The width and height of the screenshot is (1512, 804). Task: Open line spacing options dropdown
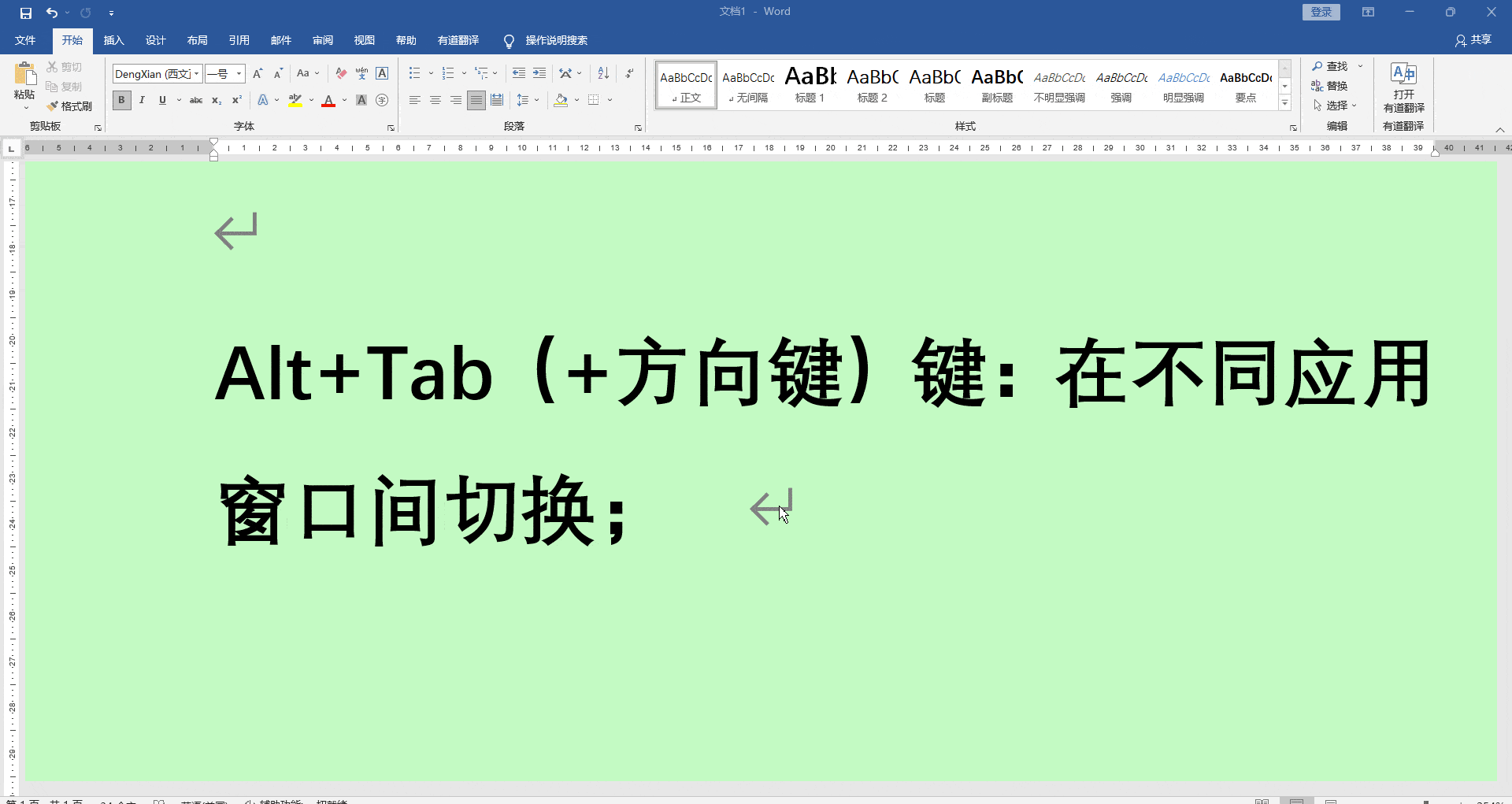[528, 100]
